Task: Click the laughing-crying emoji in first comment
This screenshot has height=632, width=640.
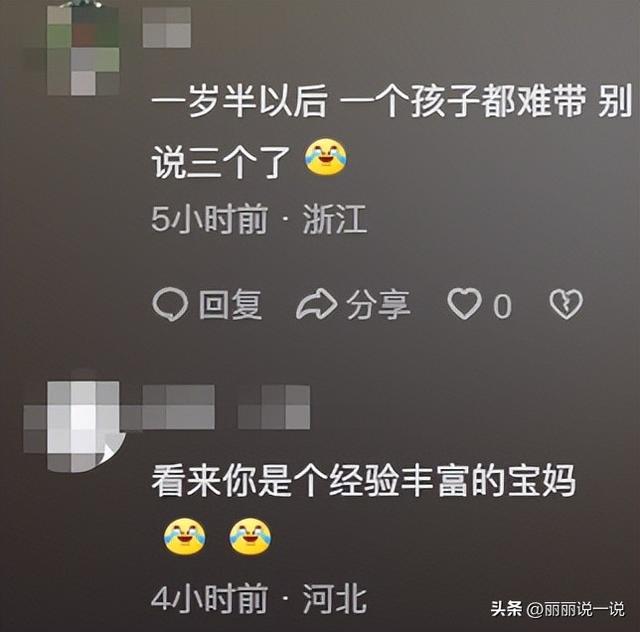Action: point(325,157)
